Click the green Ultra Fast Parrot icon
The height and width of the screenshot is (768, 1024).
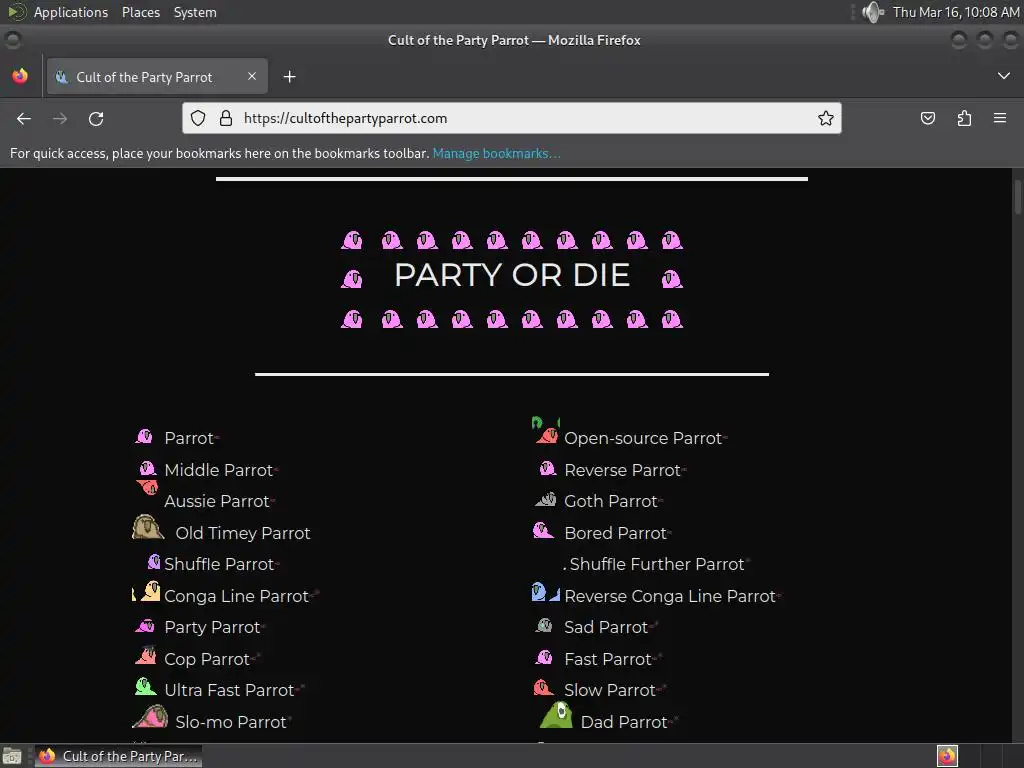145,686
